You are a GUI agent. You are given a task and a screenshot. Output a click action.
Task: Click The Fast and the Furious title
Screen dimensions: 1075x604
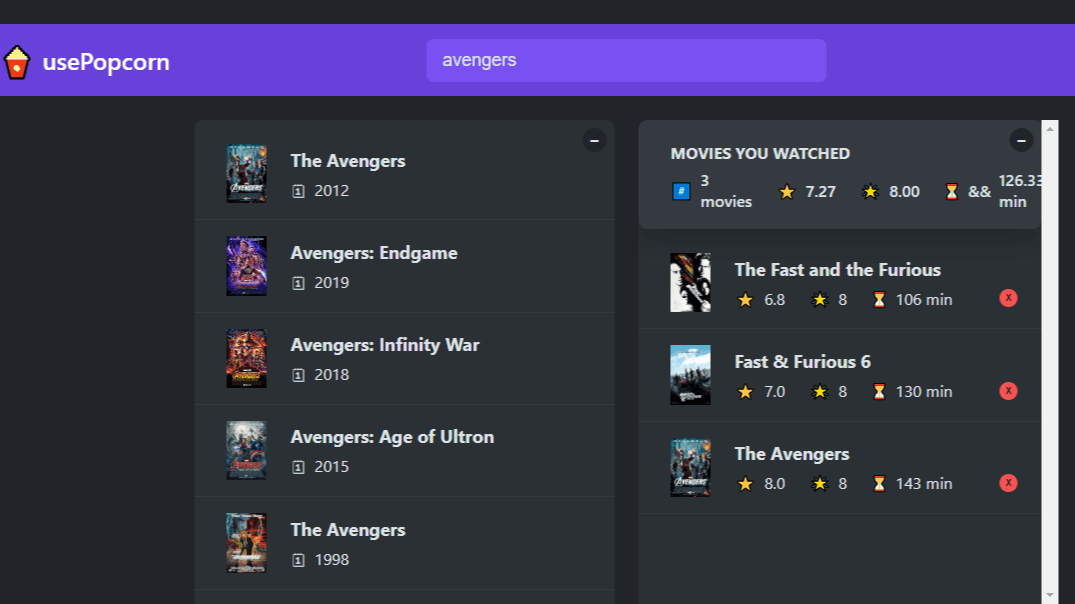coord(837,270)
